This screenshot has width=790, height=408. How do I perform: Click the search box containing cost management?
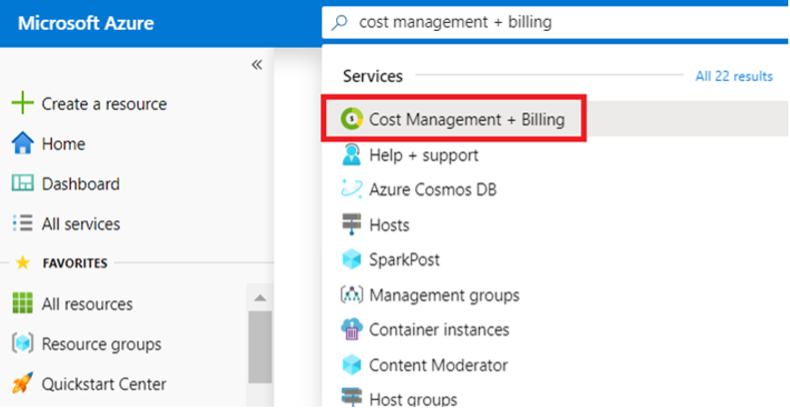tap(556, 23)
